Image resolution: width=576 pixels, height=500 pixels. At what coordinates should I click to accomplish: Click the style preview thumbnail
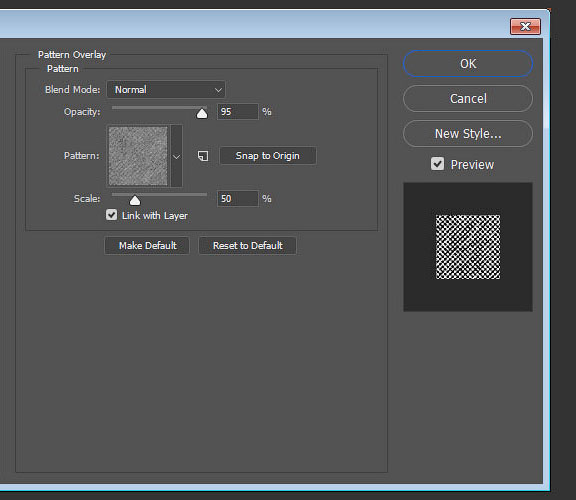point(468,247)
